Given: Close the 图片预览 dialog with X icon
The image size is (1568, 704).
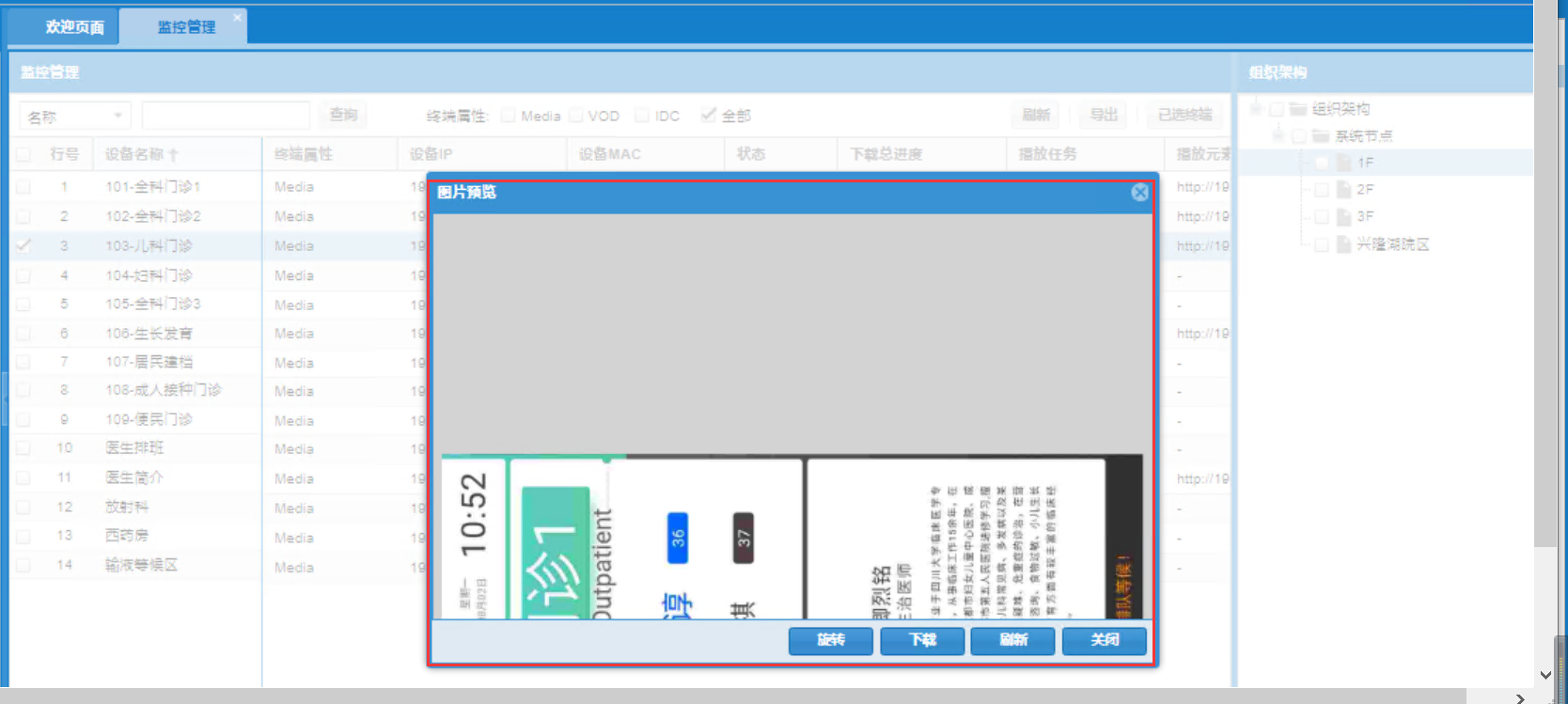Looking at the screenshot, I should point(1139,192).
